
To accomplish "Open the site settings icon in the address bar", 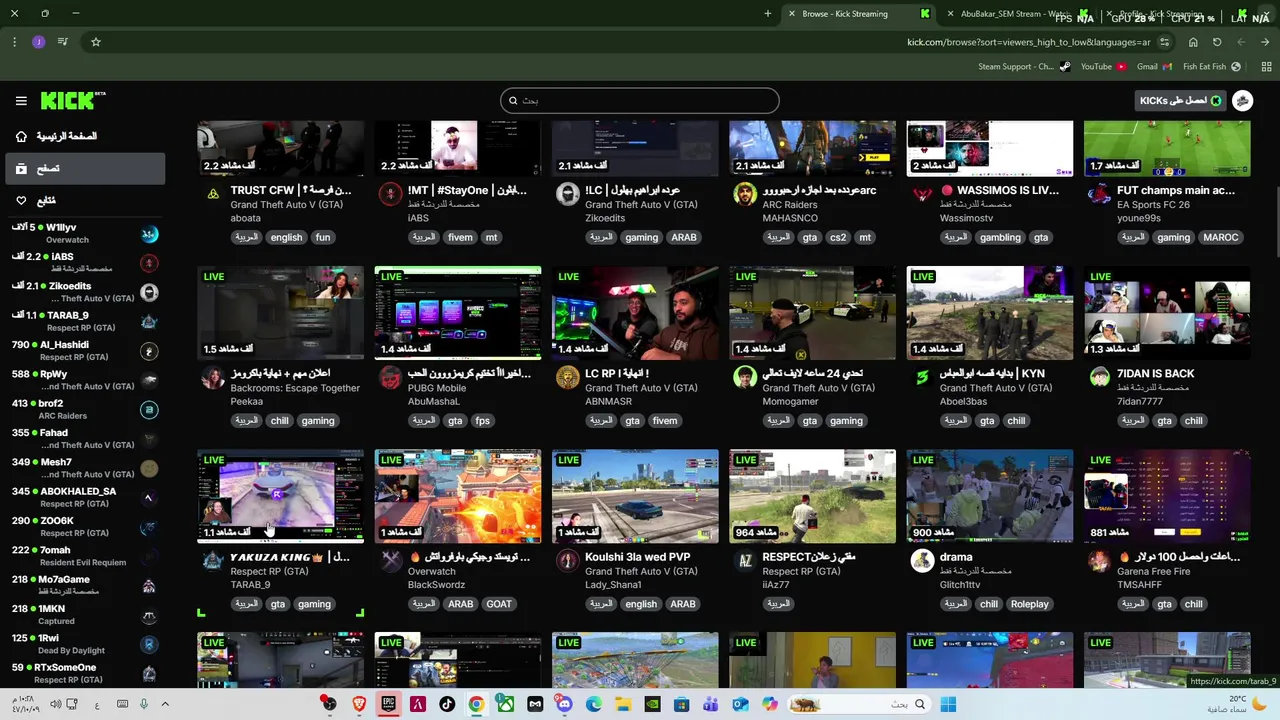I will coord(1165,42).
